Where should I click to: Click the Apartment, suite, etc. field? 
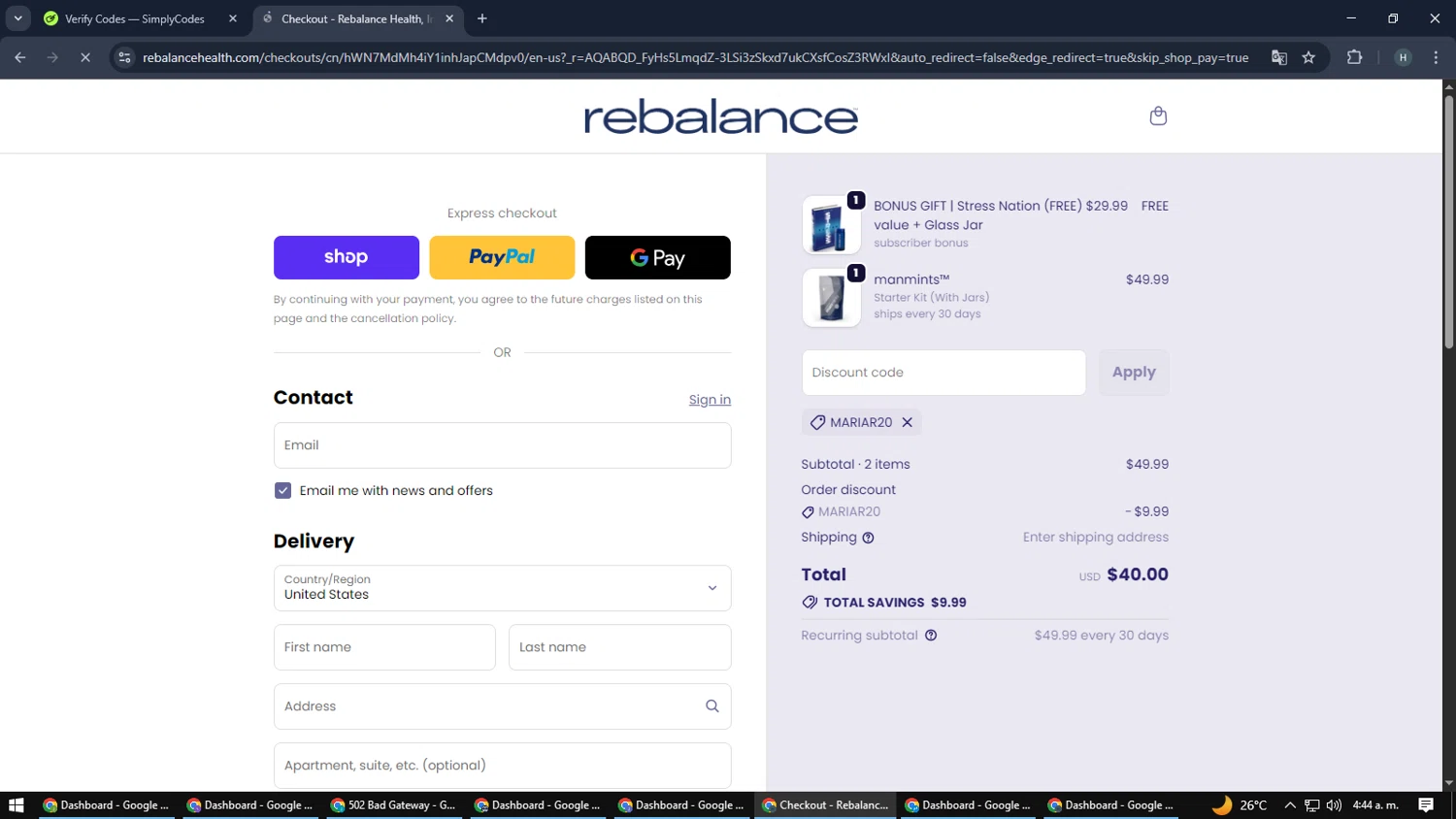coord(502,766)
